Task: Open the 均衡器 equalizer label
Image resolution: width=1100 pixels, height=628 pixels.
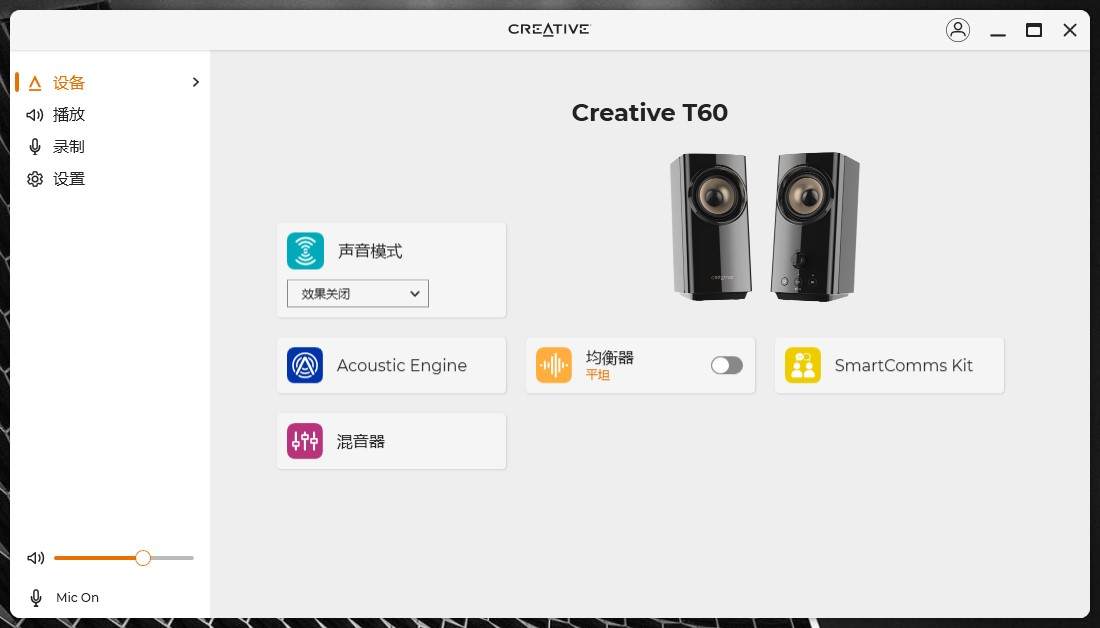Action: click(x=610, y=357)
